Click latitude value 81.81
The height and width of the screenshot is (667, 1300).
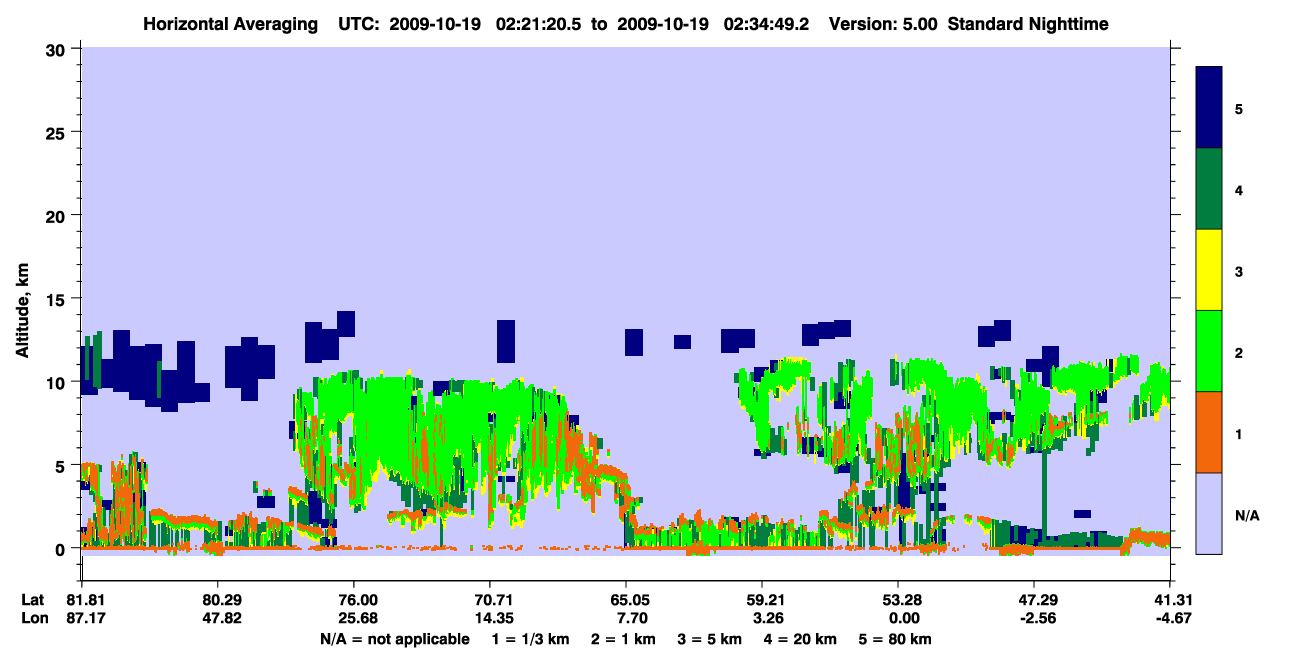[x=82, y=600]
